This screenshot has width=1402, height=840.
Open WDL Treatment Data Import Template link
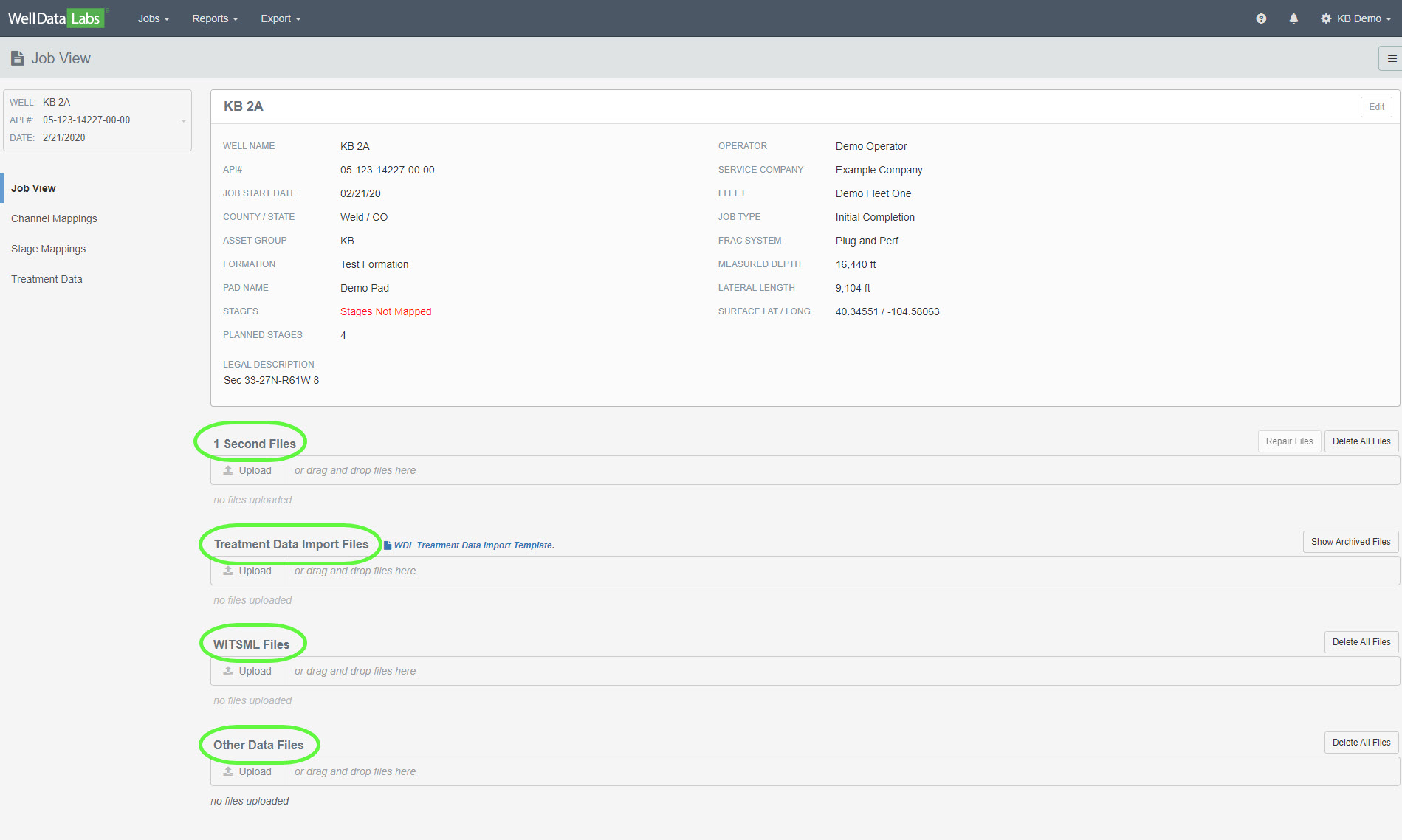[x=474, y=545]
